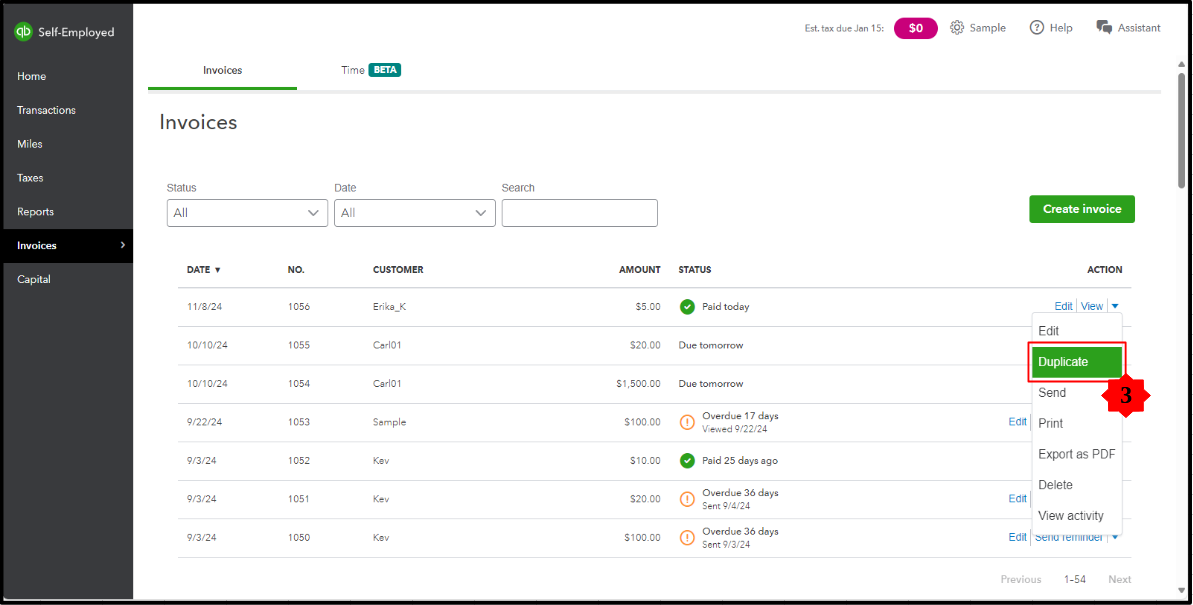Click the scrollbar down arrow
The image size is (1193, 605).
point(1181,591)
